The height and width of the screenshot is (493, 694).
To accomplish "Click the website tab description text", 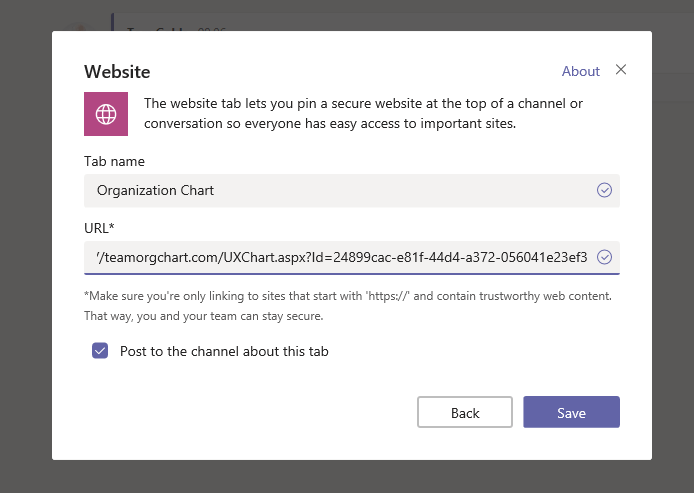I will [x=364, y=113].
